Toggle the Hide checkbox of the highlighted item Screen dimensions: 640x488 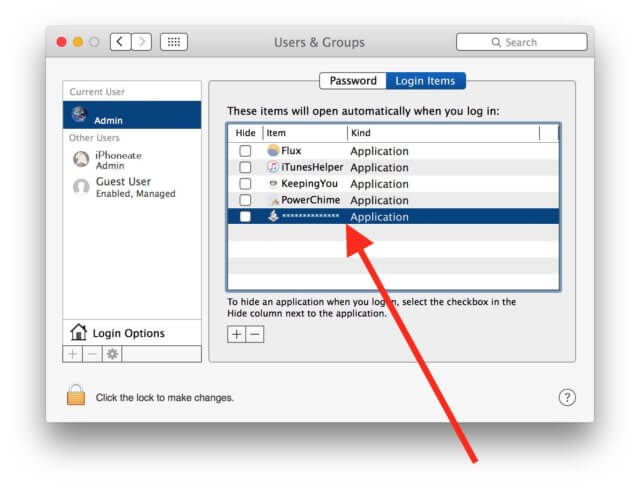[x=245, y=216]
